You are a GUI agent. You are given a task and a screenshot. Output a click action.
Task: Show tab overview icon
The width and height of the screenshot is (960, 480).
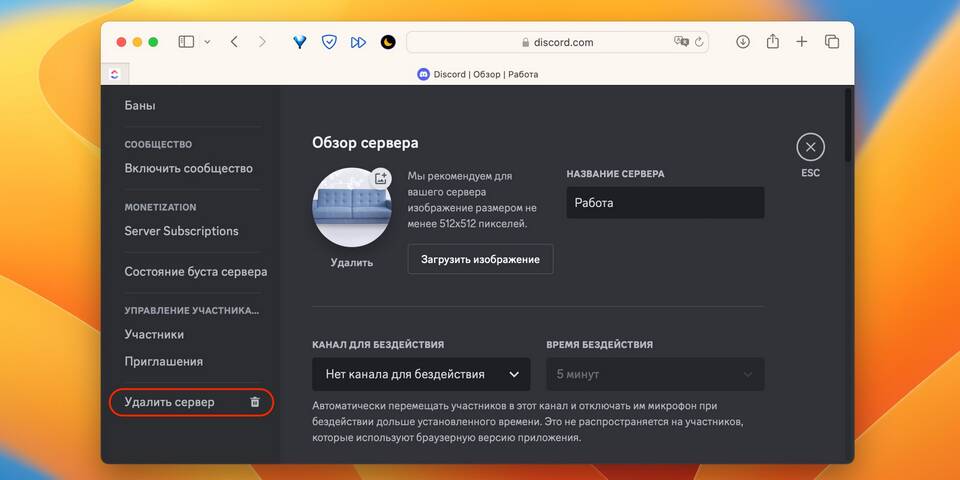pyautogui.click(x=831, y=42)
